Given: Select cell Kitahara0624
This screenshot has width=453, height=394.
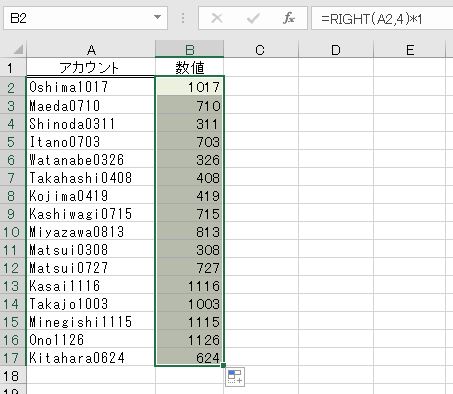Looking at the screenshot, I should pos(91,357).
